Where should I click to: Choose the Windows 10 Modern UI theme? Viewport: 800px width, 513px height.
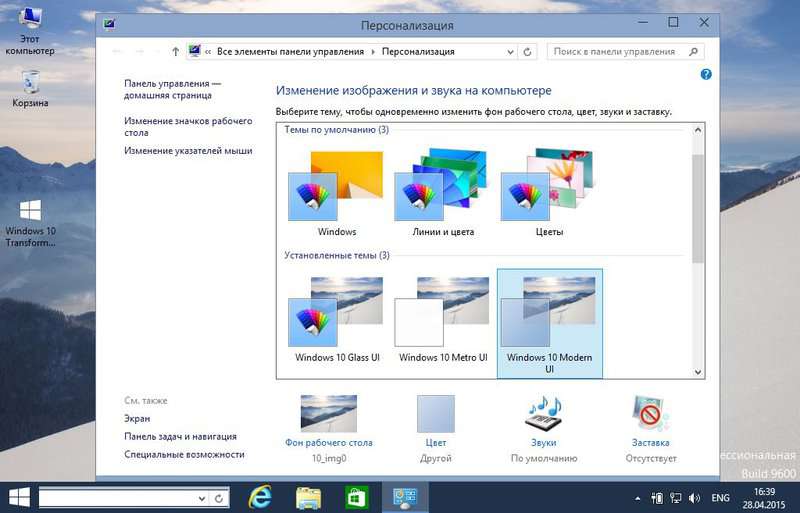[x=549, y=324]
